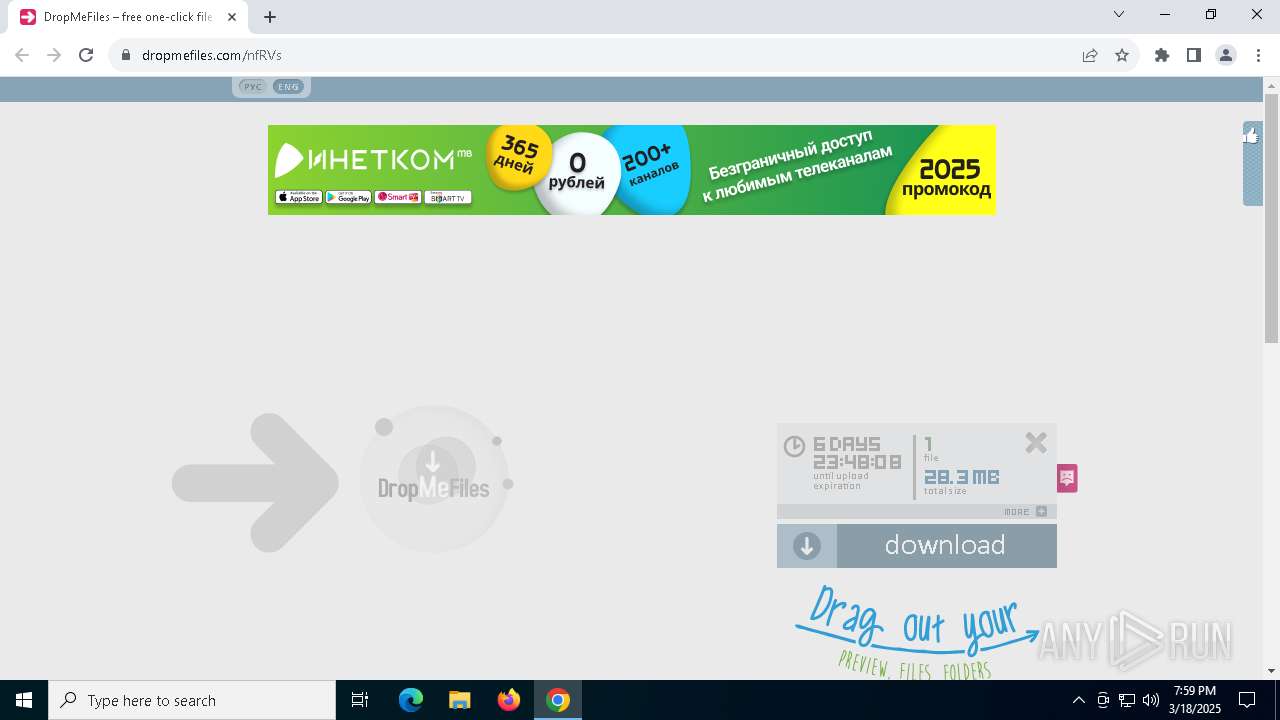This screenshot has width=1280, height=720.
Task: Toggle Chrome side panel
Action: pos(1194,55)
